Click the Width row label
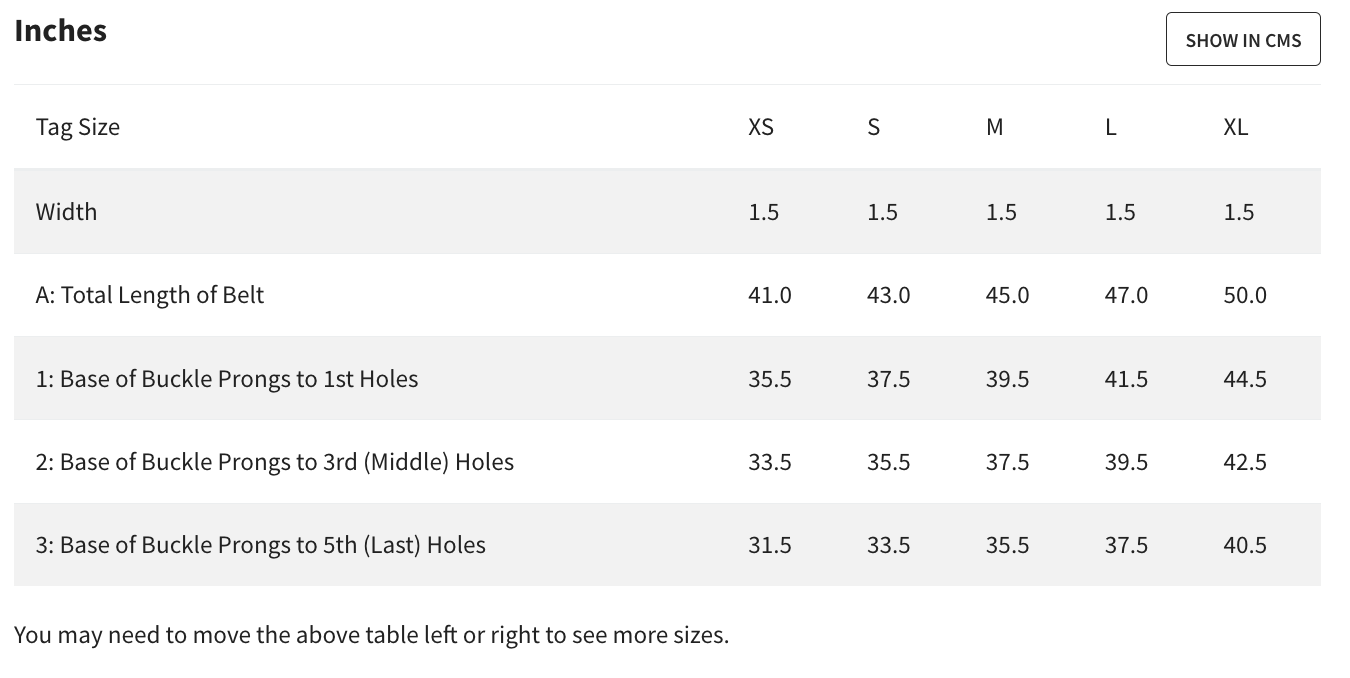 tap(66, 211)
